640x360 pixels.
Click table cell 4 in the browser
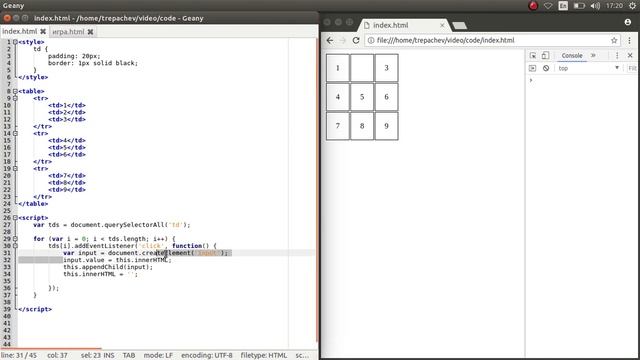coord(338,97)
